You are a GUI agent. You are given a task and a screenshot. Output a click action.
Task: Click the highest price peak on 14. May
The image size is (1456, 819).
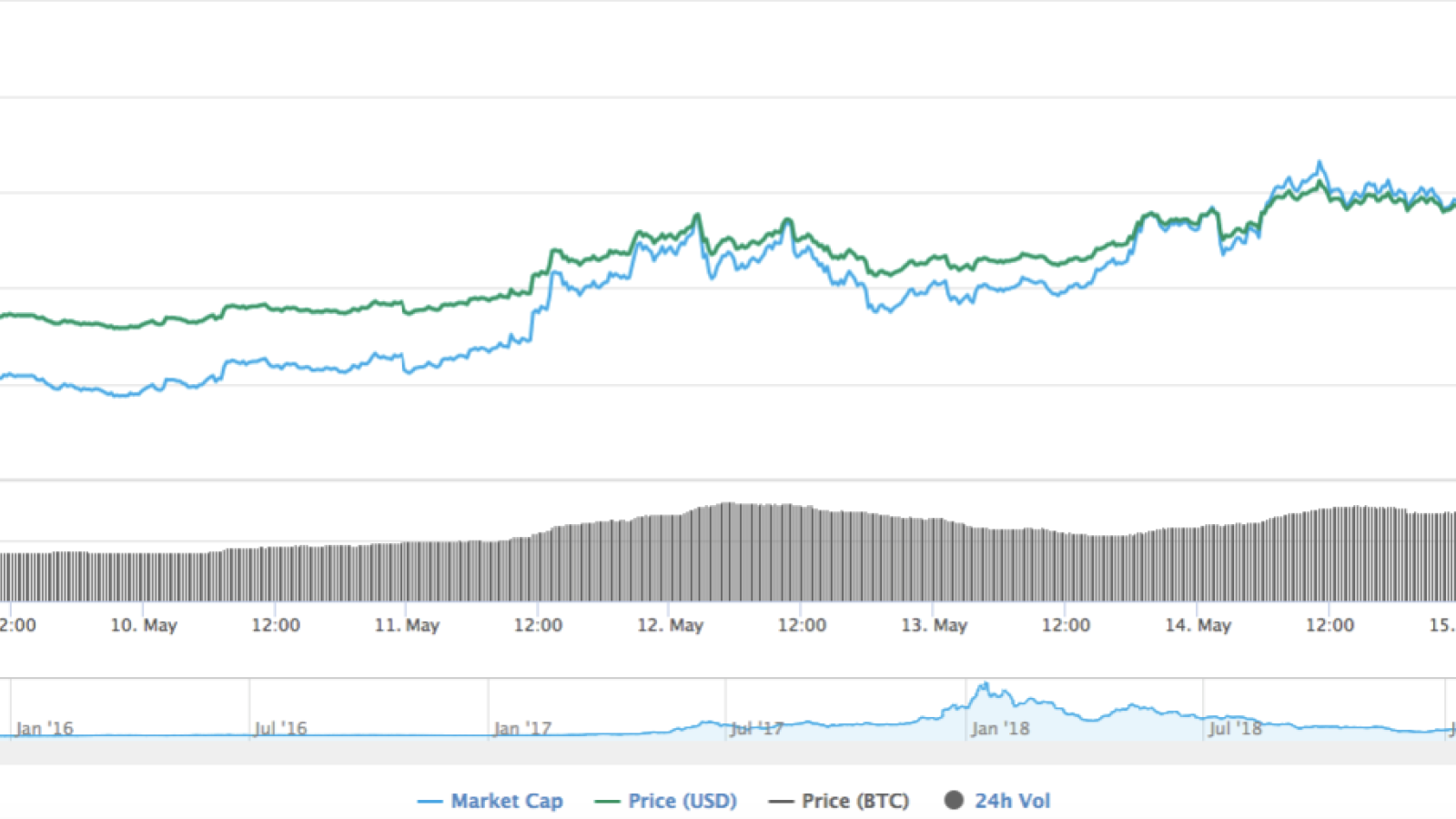[x=1319, y=165]
